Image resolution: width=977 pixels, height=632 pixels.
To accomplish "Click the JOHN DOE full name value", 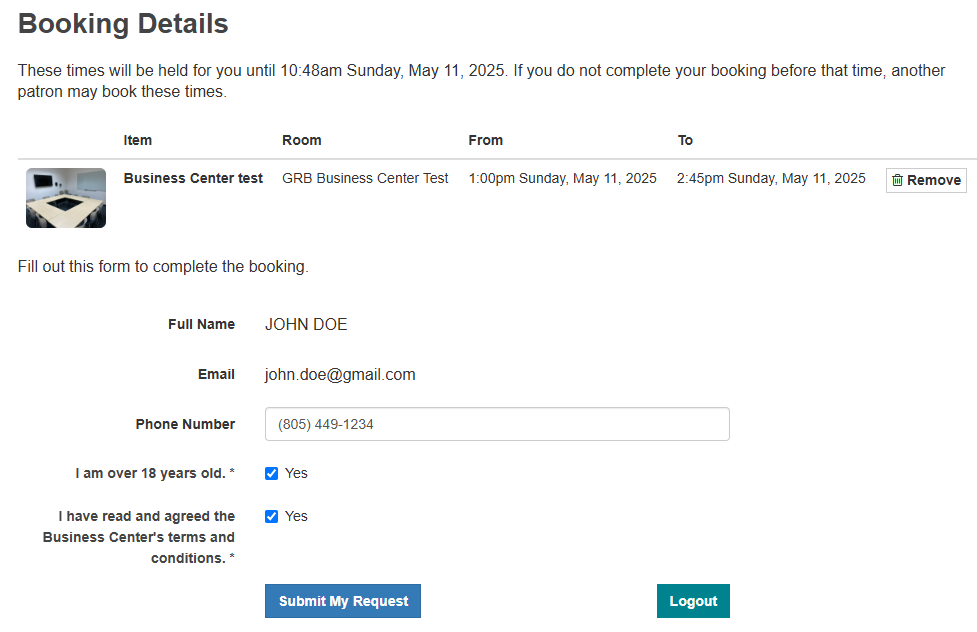I will (306, 325).
